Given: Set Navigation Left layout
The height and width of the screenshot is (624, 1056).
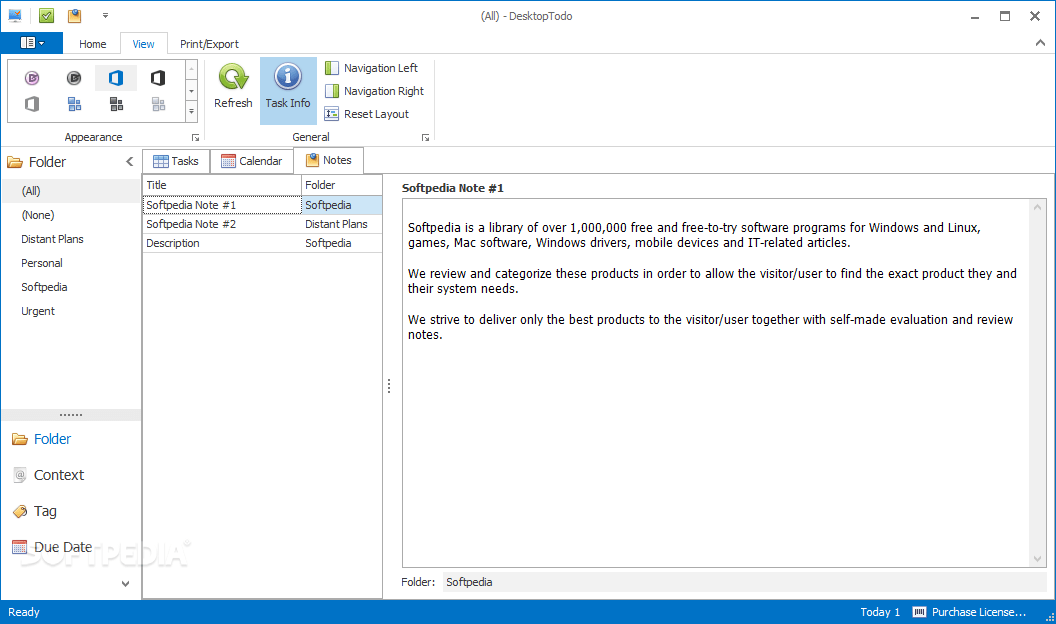Looking at the screenshot, I should point(371,68).
